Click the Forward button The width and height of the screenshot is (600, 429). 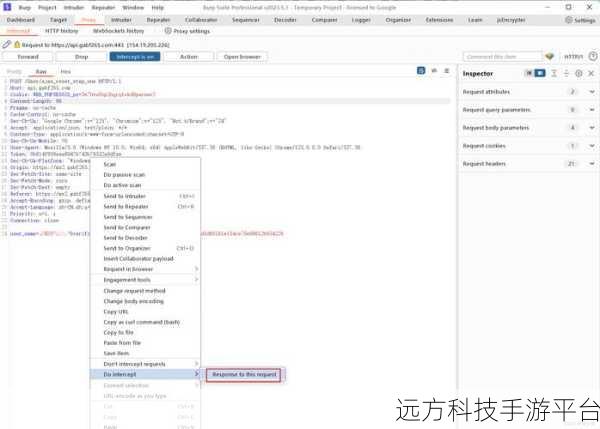pos(28,57)
